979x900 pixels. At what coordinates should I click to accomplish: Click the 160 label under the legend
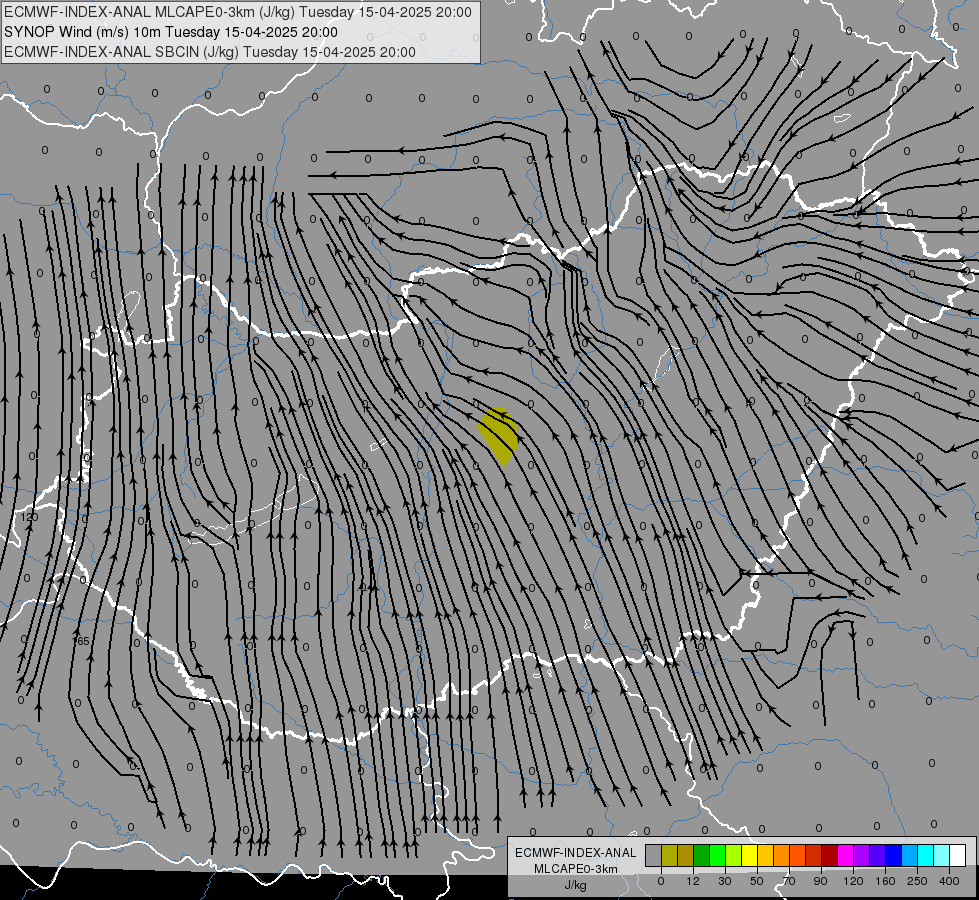(x=885, y=881)
